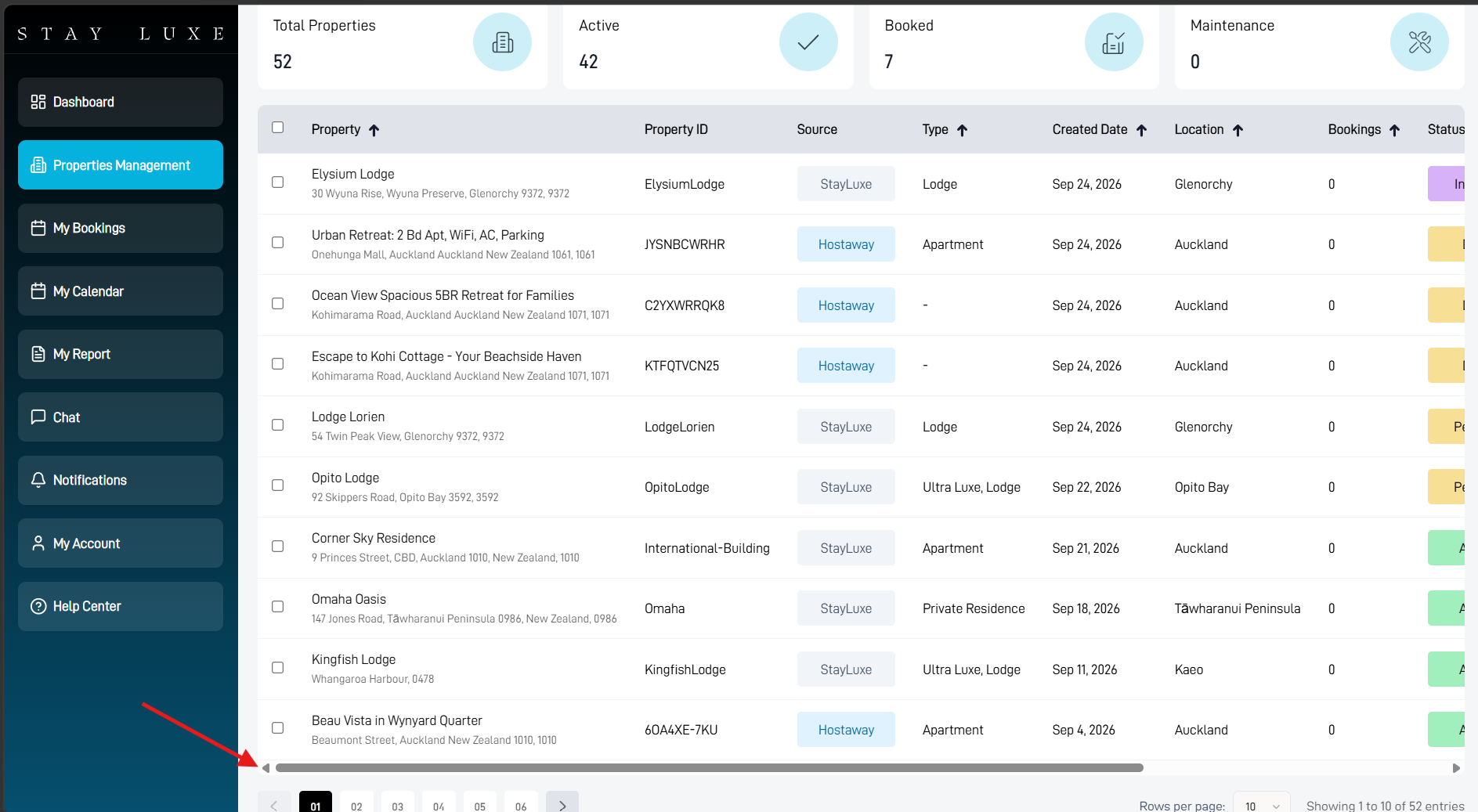Sort by Type column arrow
This screenshot has width=1478, height=812.
click(x=963, y=131)
